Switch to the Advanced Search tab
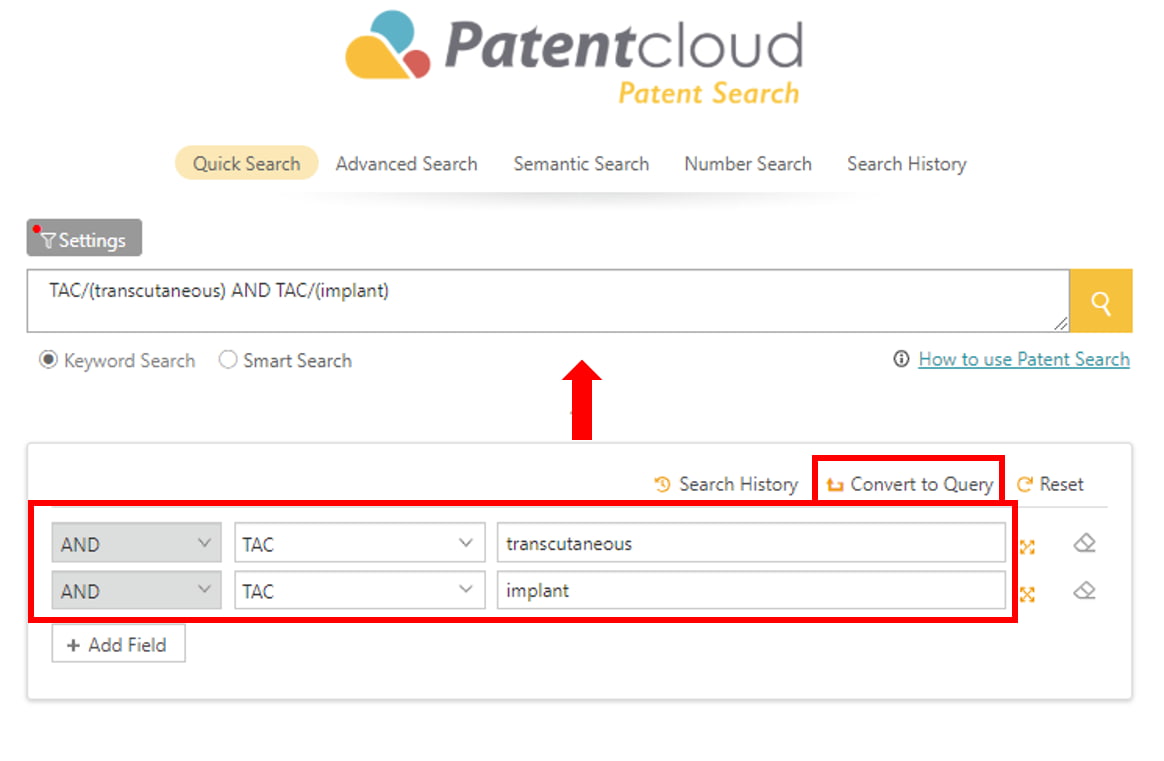Image resolution: width=1164 pixels, height=761 pixels. [x=407, y=163]
